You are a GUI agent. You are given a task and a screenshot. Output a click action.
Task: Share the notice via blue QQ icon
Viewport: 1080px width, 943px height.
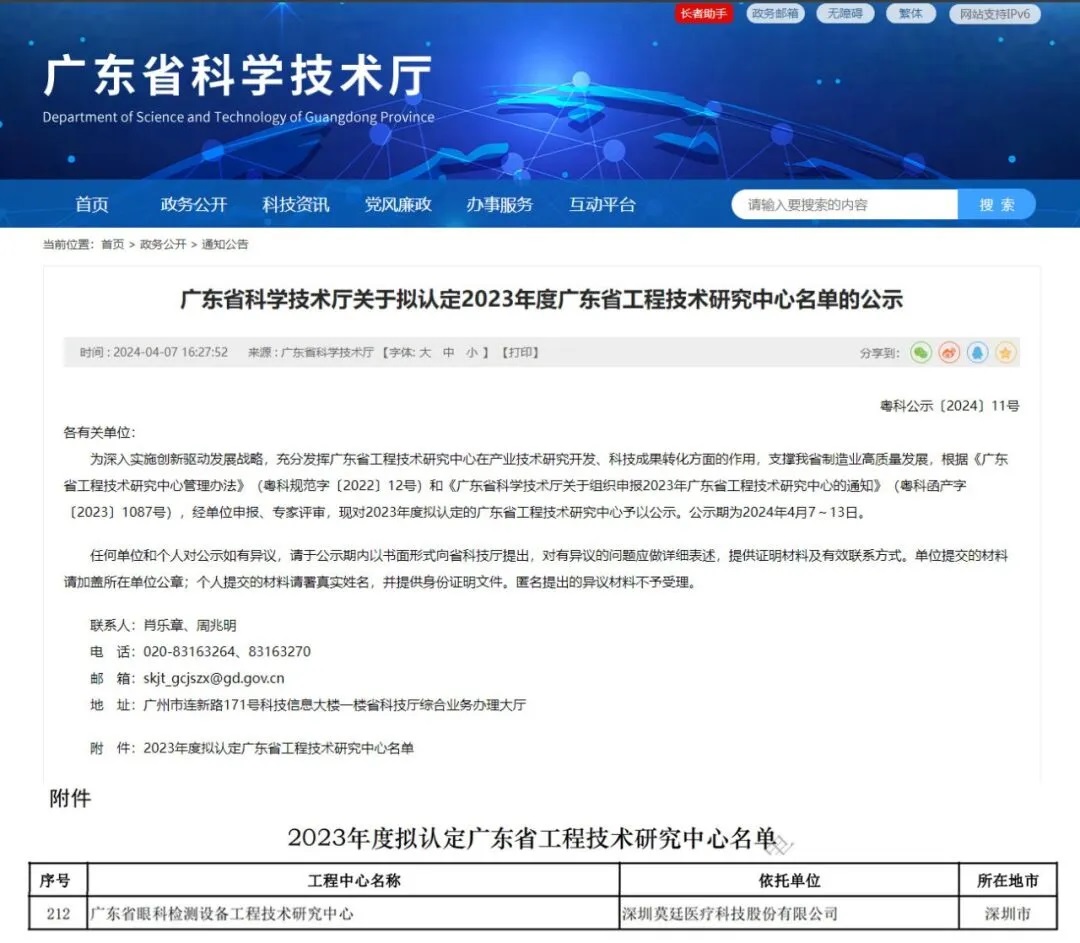(x=977, y=353)
